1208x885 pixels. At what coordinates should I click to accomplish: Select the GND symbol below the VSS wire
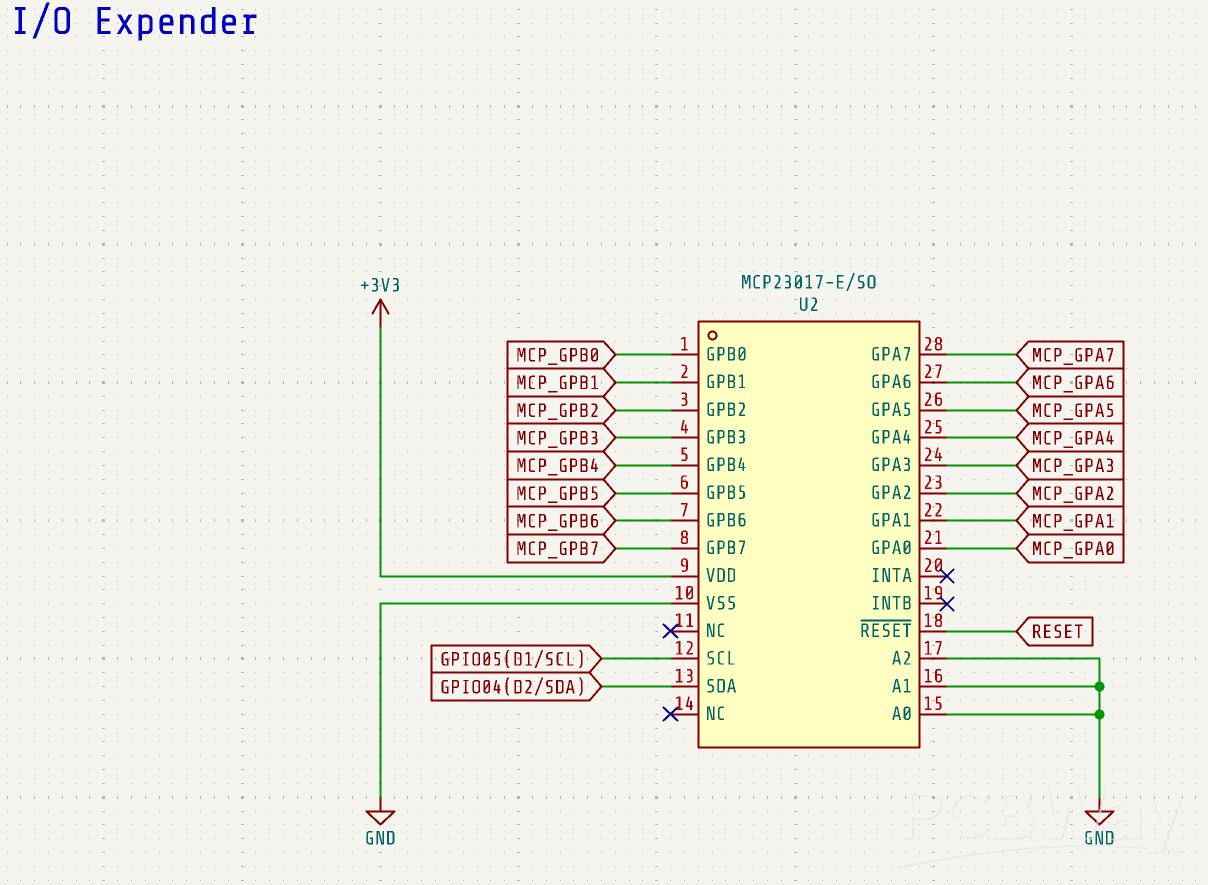(380, 818)
